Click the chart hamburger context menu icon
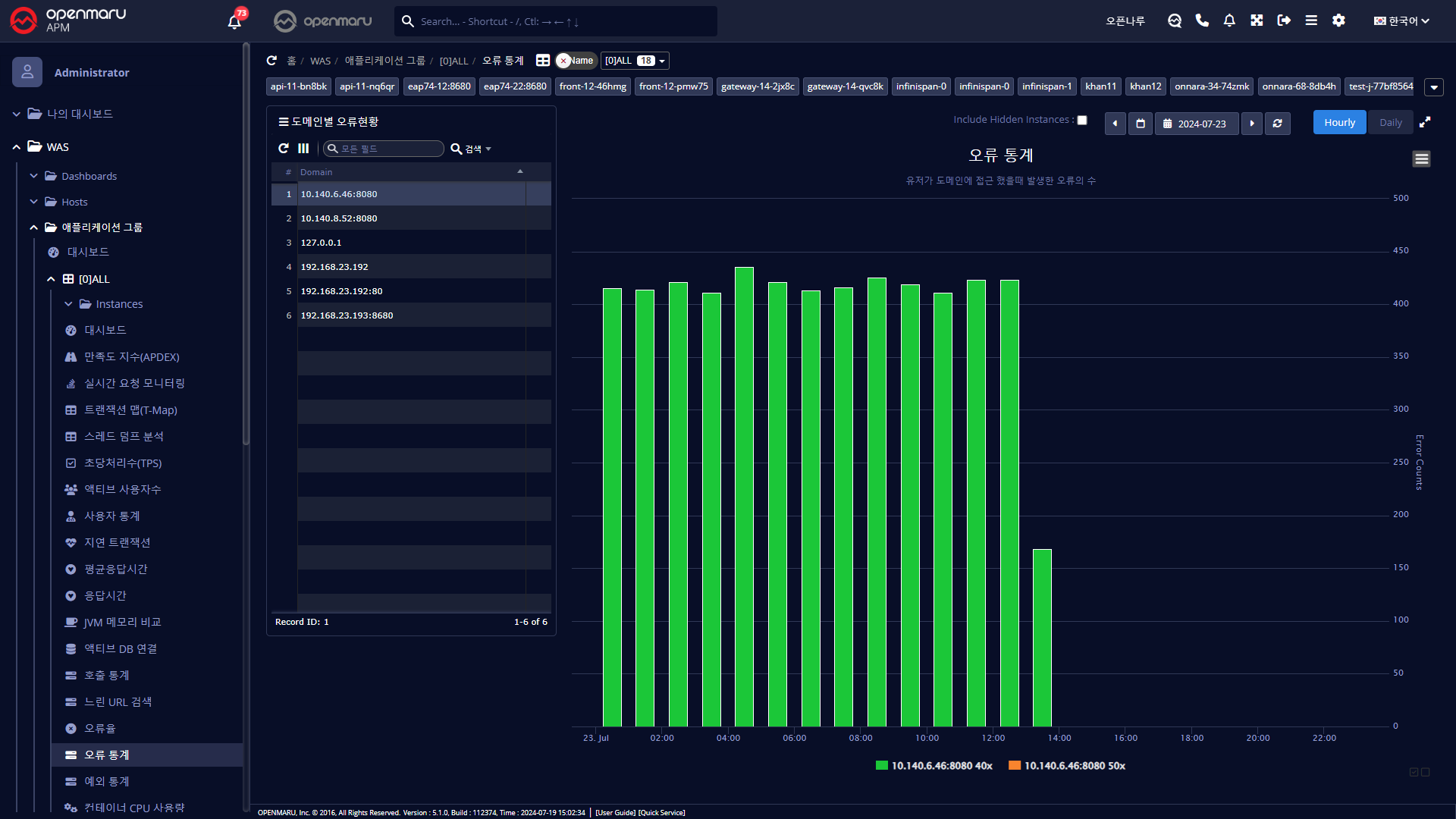 click(1421, 158)
